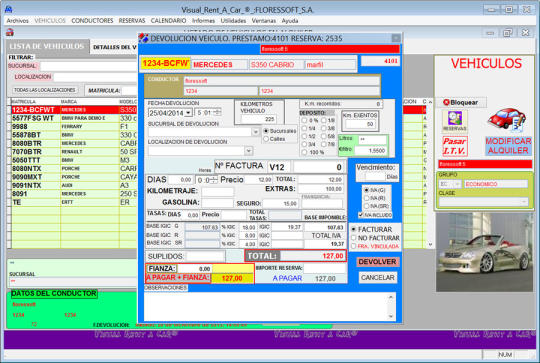Click the Bloquear button with red icon
The height and width of the screenshot is (363, 540).
pyautogui.click(x=460, y=102)
